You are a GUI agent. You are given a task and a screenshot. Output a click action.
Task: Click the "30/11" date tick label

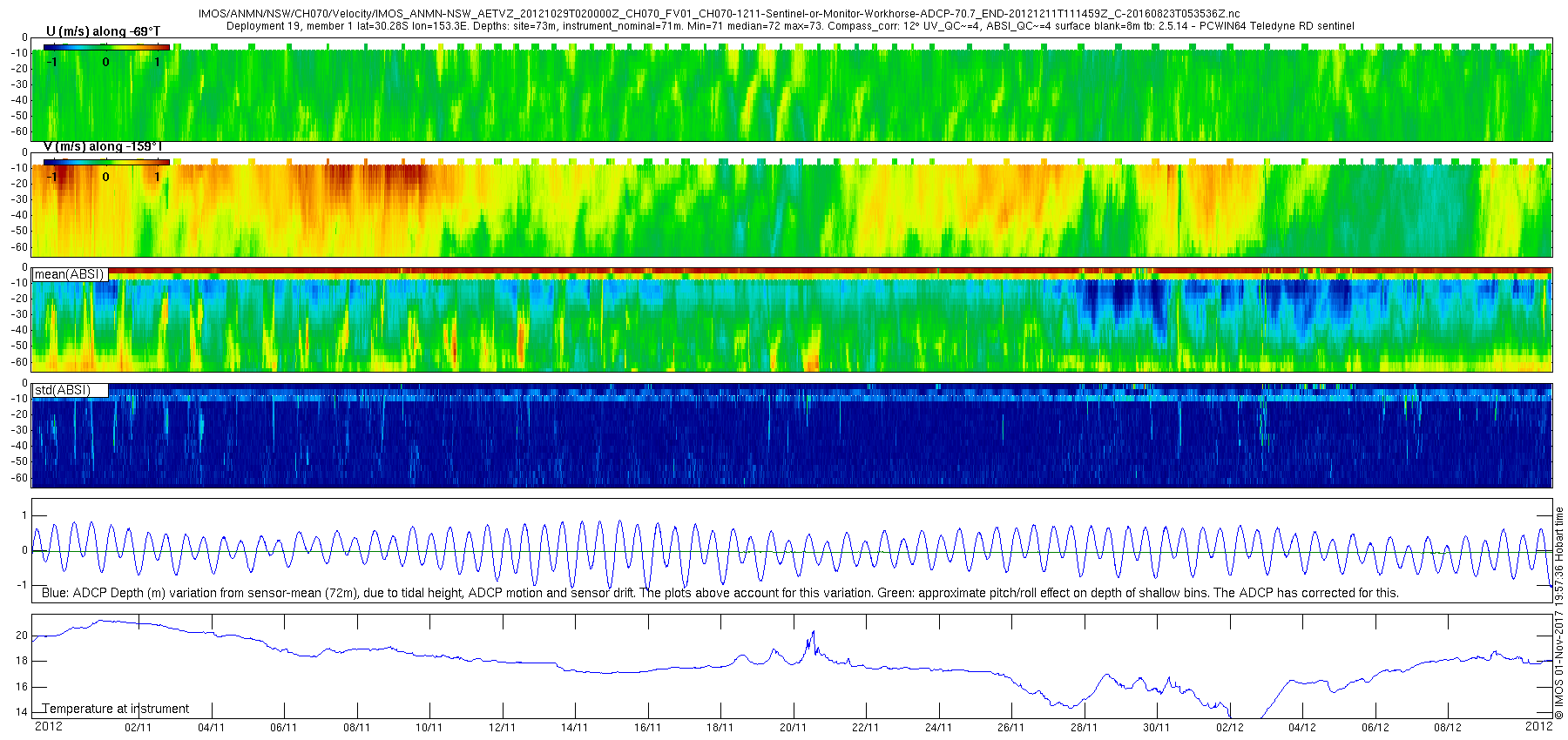pos(1156,728)
